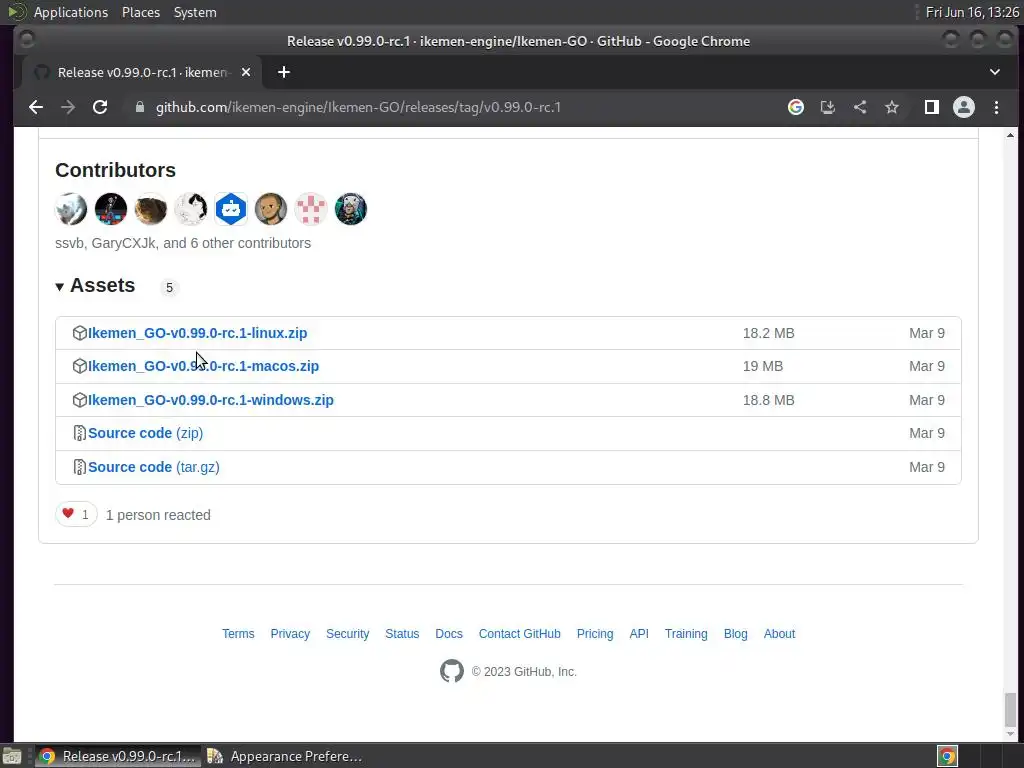Open fourth contributor's white cat avatar
1024x768 pixels.
tap(191, 209)
